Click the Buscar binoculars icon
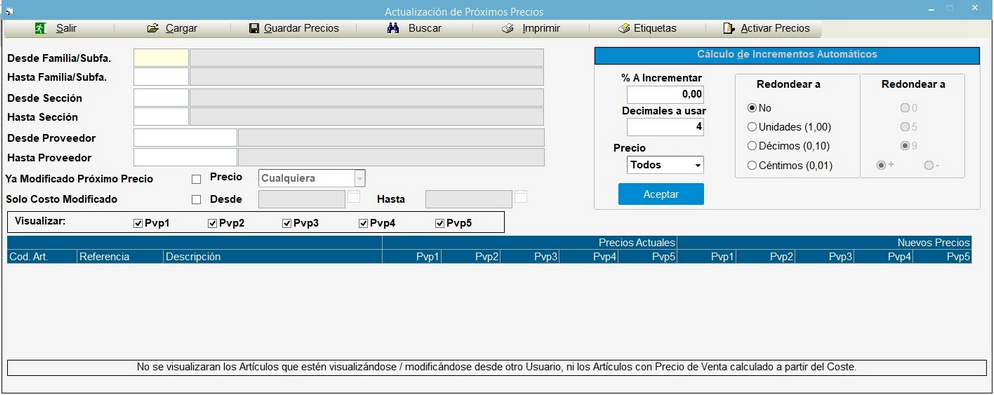This screenshot has width=994, height=395. [x=392, y=29]
